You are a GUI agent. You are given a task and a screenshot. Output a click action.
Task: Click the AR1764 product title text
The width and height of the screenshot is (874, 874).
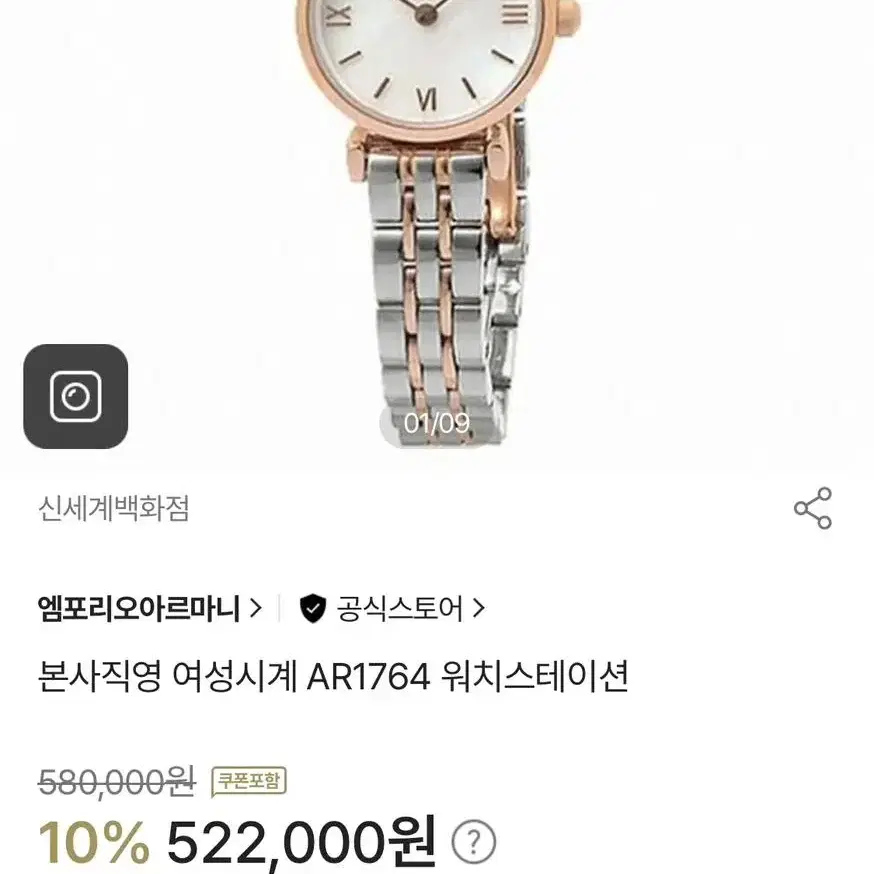pos(333,676)
